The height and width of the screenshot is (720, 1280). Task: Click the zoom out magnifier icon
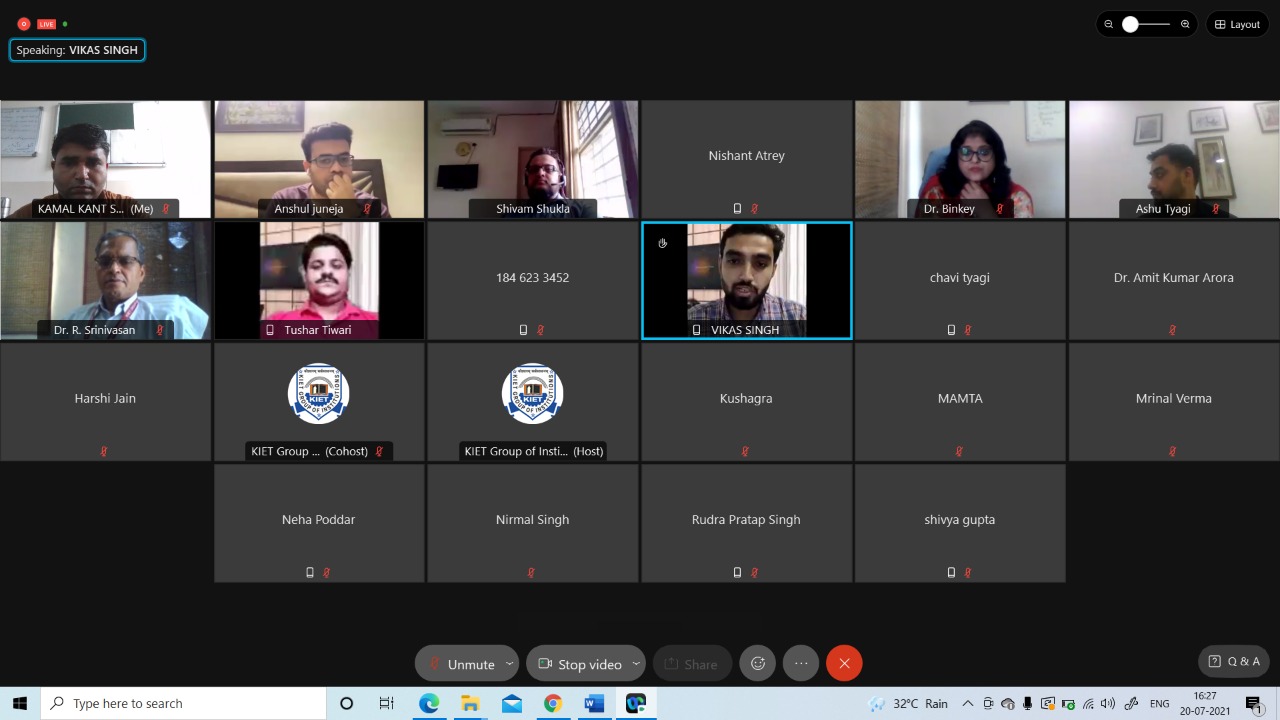[1108, 24]
